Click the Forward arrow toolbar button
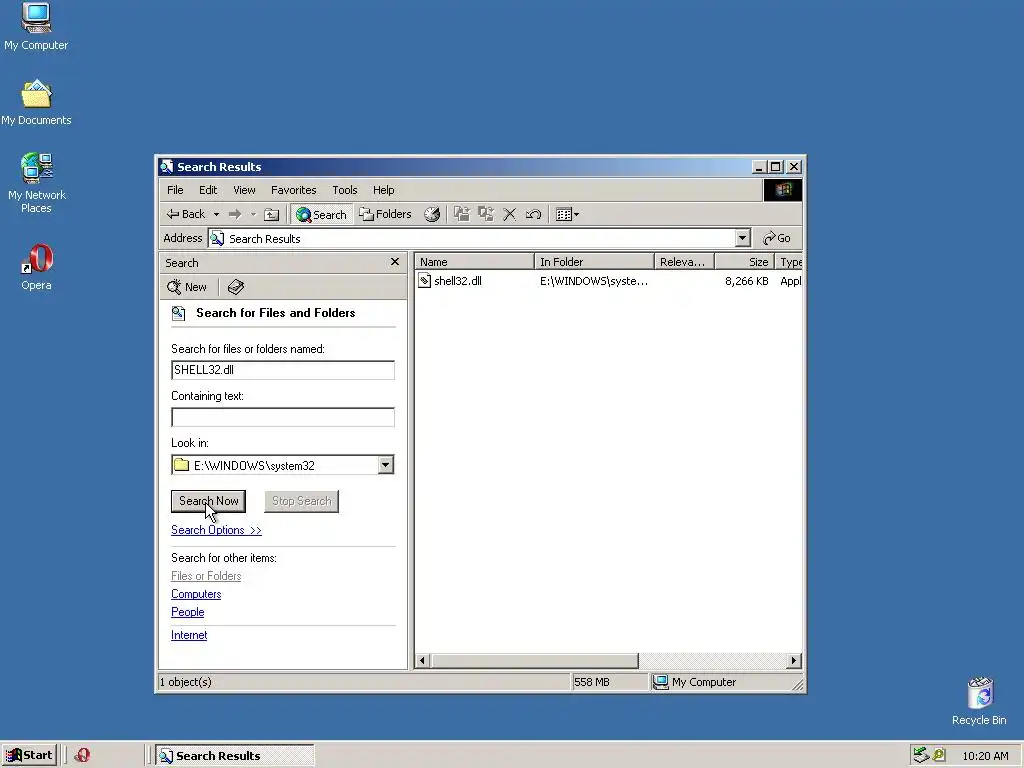The image size is (1024, 768). 235,214
